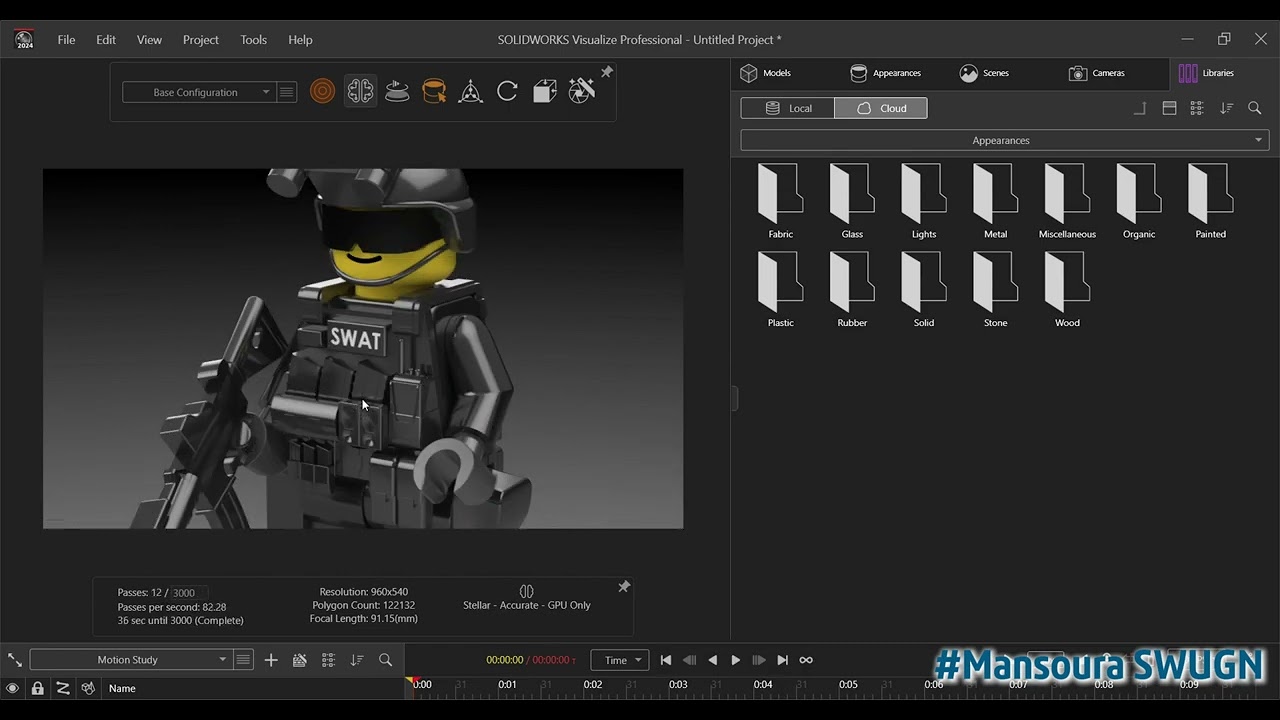Screen dimensions: 1280x720
Task: Open the Motion Study dropdown
Action: 130,660
